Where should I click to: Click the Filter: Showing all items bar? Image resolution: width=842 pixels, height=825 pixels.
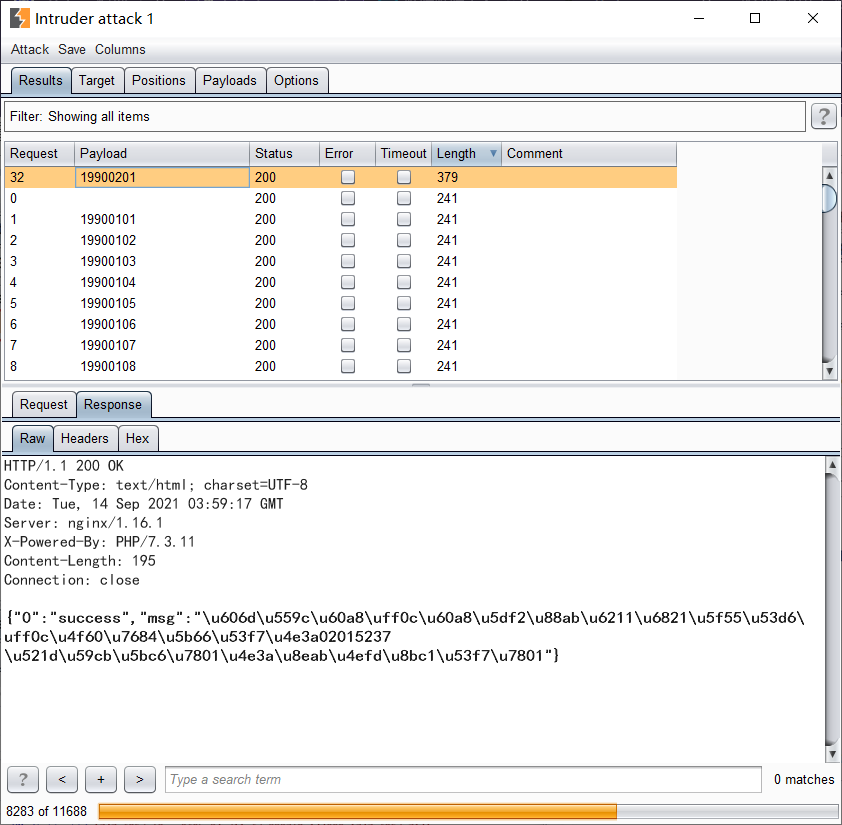click(x=404, y=117)
